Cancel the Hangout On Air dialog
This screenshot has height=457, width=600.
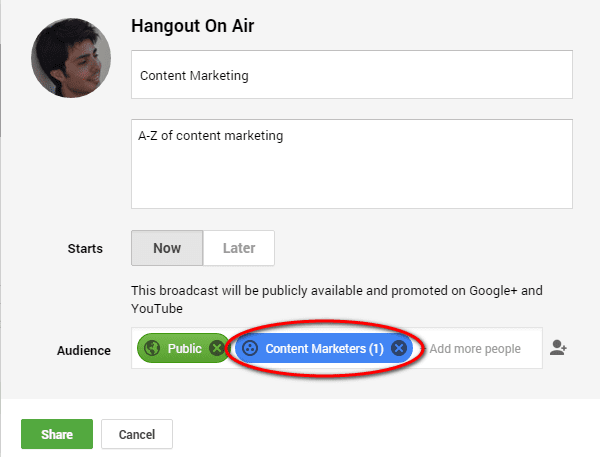coord(137,435)
